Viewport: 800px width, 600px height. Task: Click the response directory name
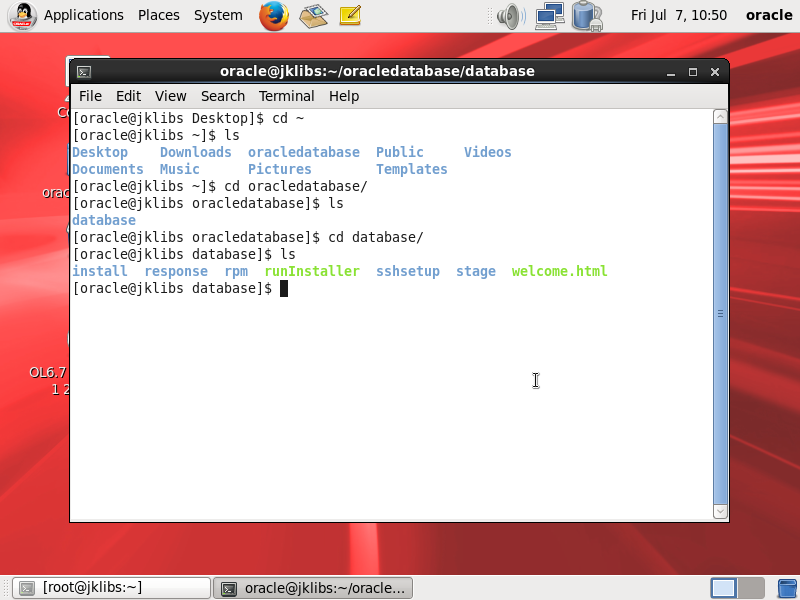tap(176, 271)
